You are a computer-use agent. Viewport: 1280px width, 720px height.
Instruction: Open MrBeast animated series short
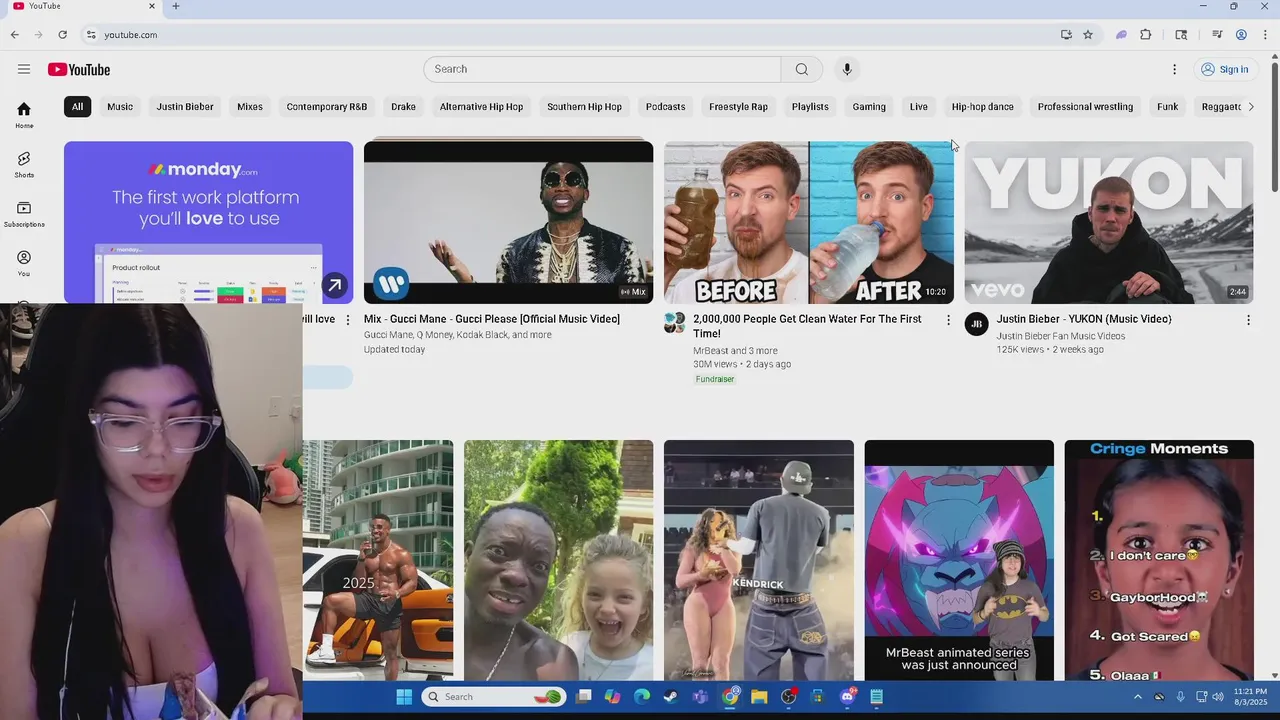tap(959, 560)
